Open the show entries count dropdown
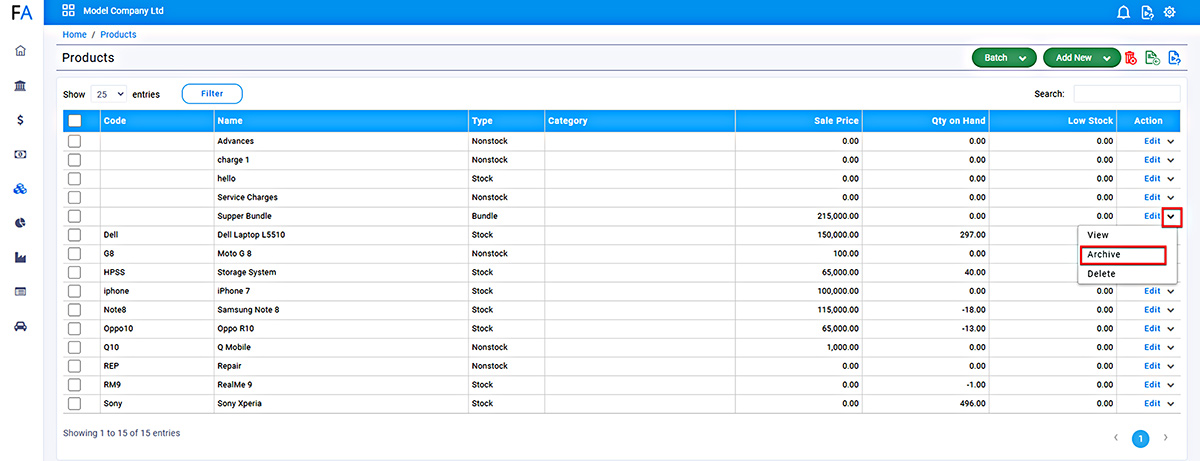1200x461 pixels. click(x=109, y=94)
